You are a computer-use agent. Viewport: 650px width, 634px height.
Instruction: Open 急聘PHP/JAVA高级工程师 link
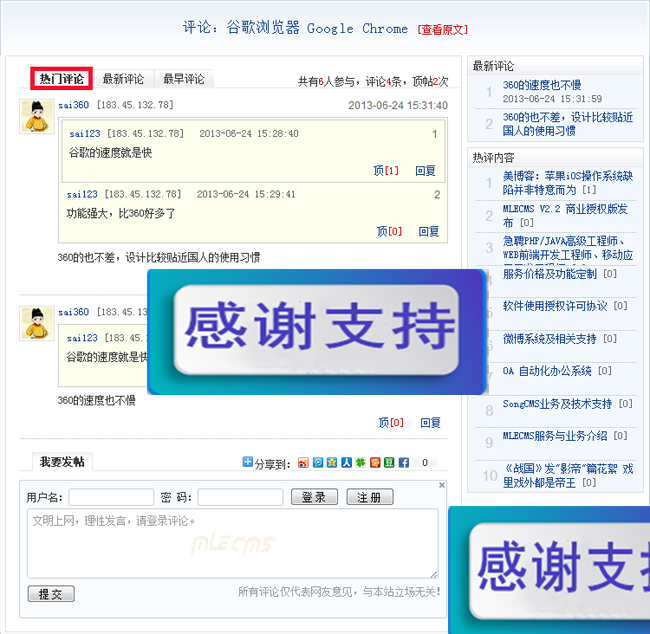[568, 248]
